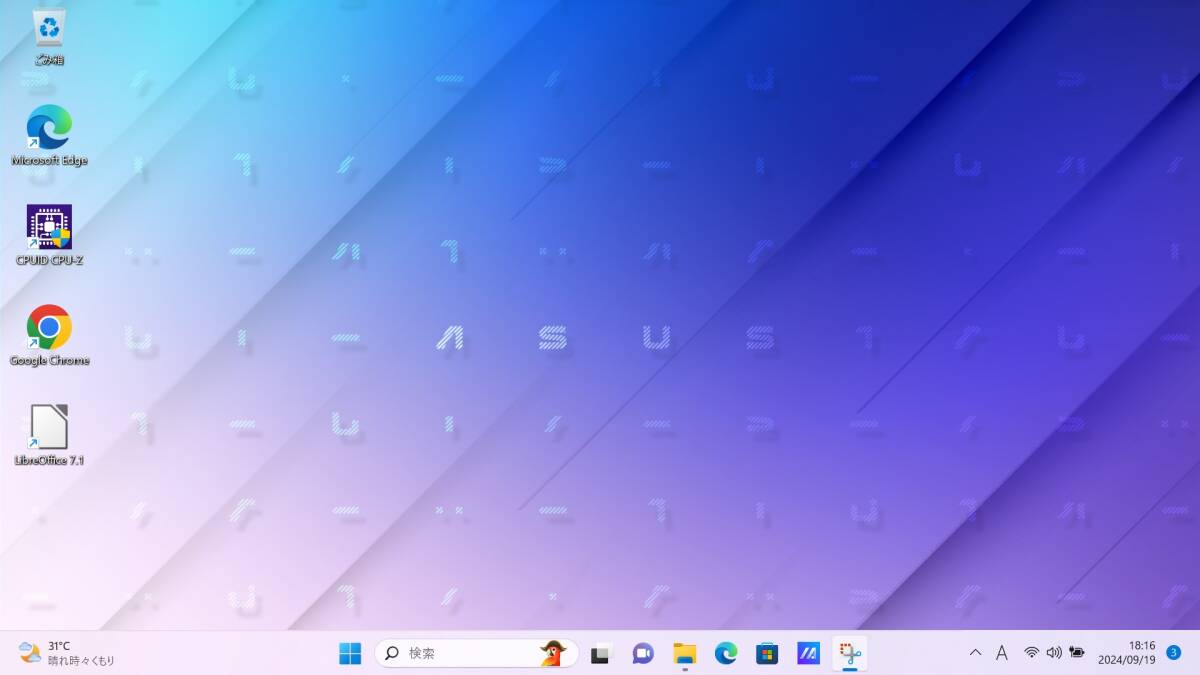
Task: Open Microsoft Store from the taskbar
Action: tap(767, 654)
